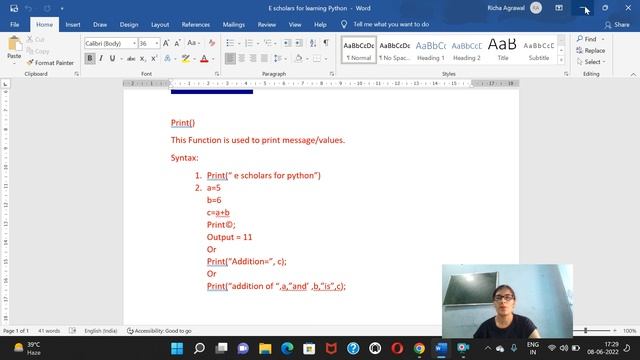Apply the Title style
Image resolution: width=640 pixels, height=360 pixels.
pos(502,51)
